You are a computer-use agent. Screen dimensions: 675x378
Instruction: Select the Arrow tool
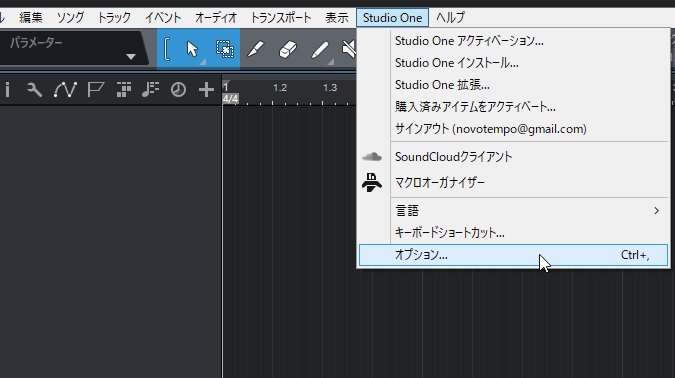click(x=192, y=49)
